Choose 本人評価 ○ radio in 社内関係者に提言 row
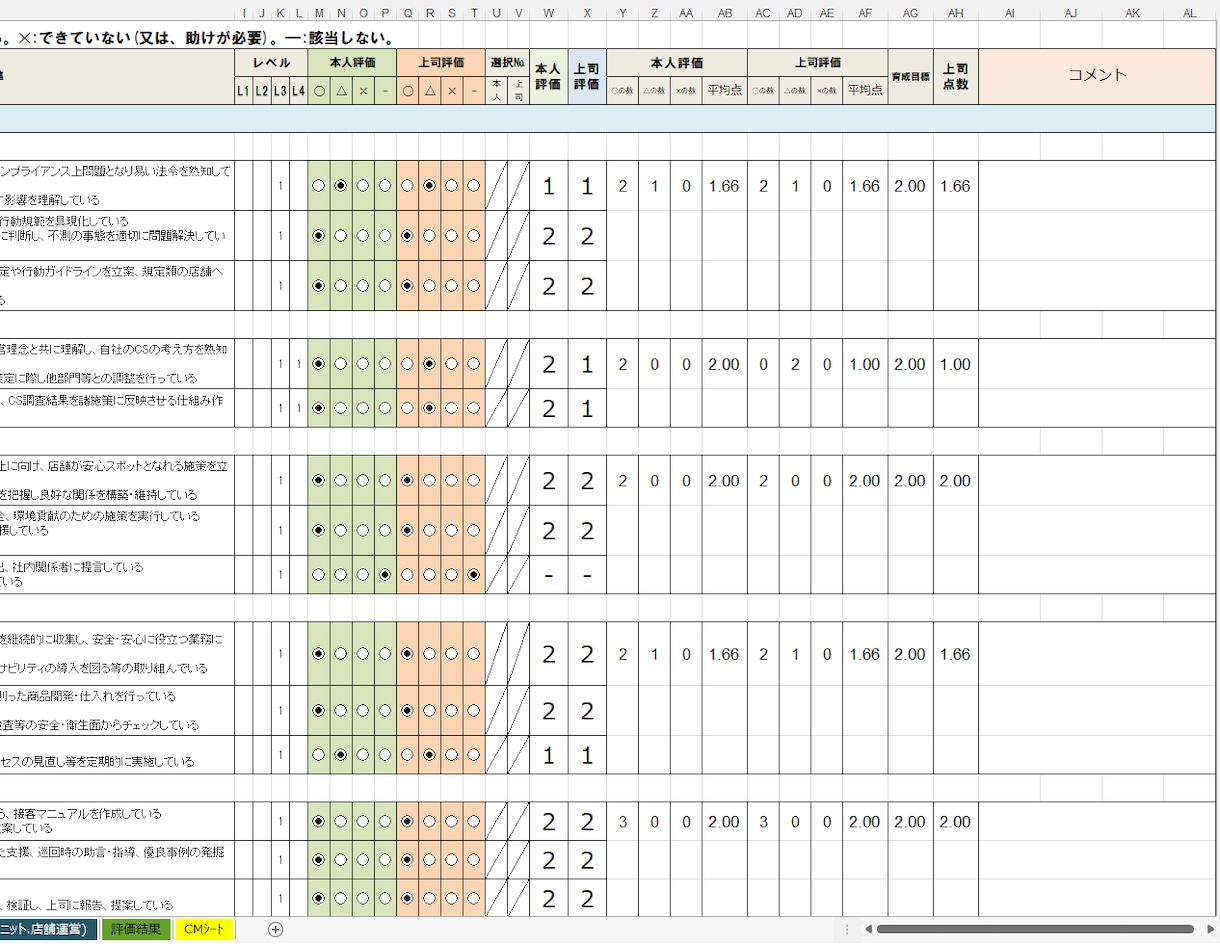 tap(319, 575)
